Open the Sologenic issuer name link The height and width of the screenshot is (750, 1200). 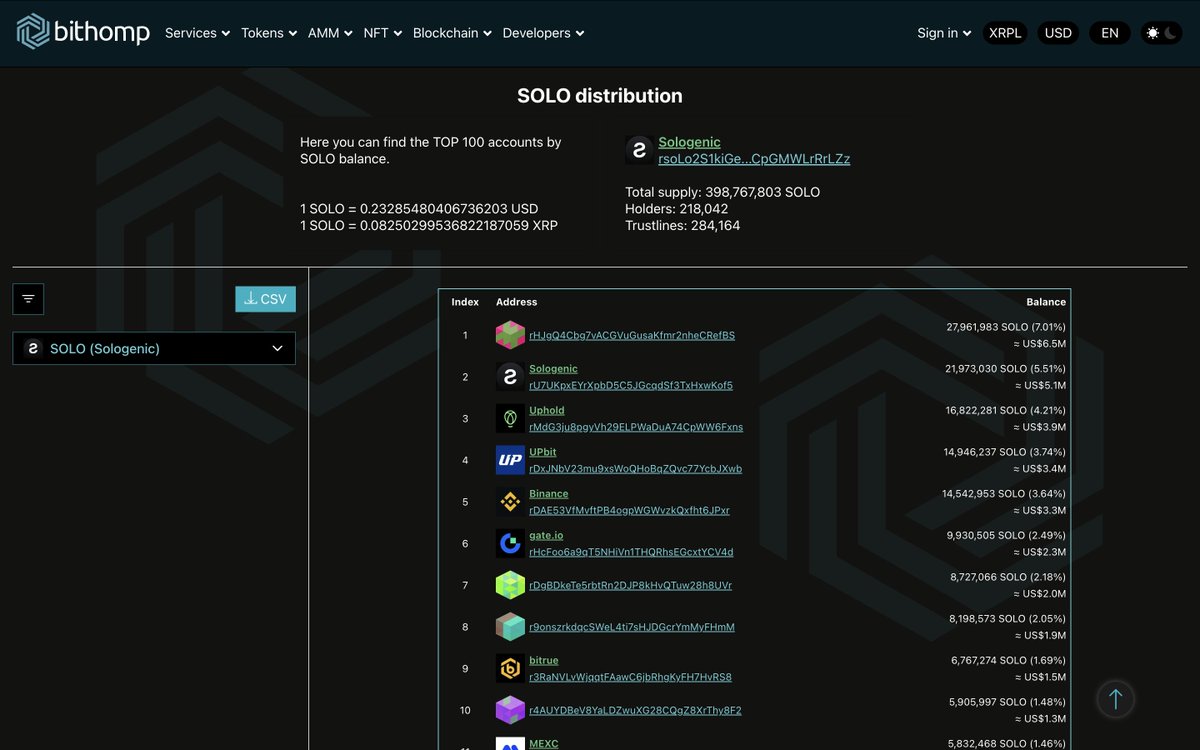689,142
